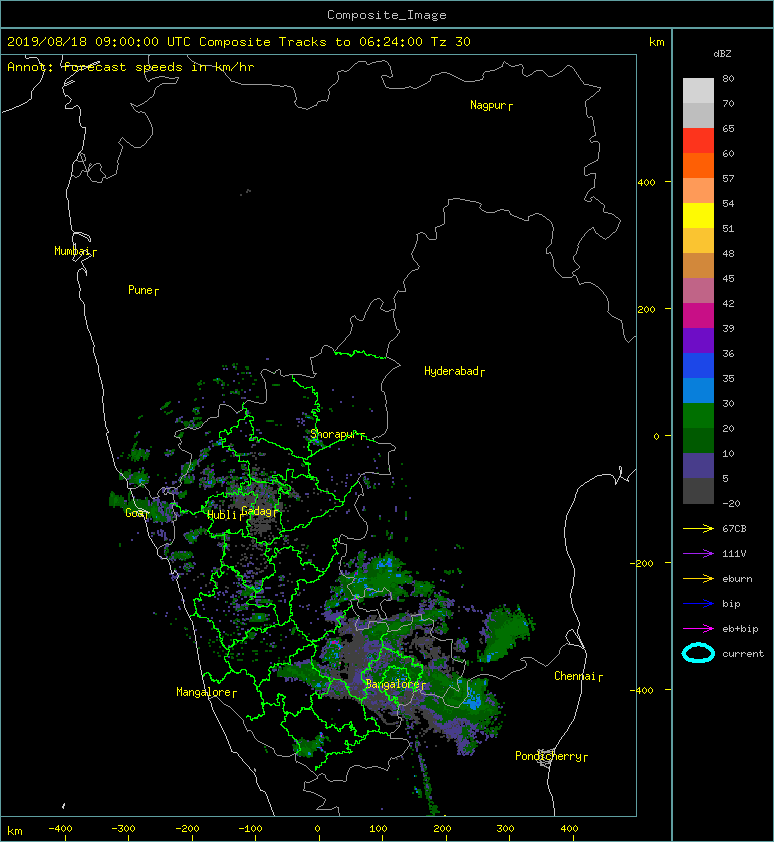This screenshot has width=774, height=842.
Task: Pick the 65 dBZ red swatch
Action: (698, 140)
